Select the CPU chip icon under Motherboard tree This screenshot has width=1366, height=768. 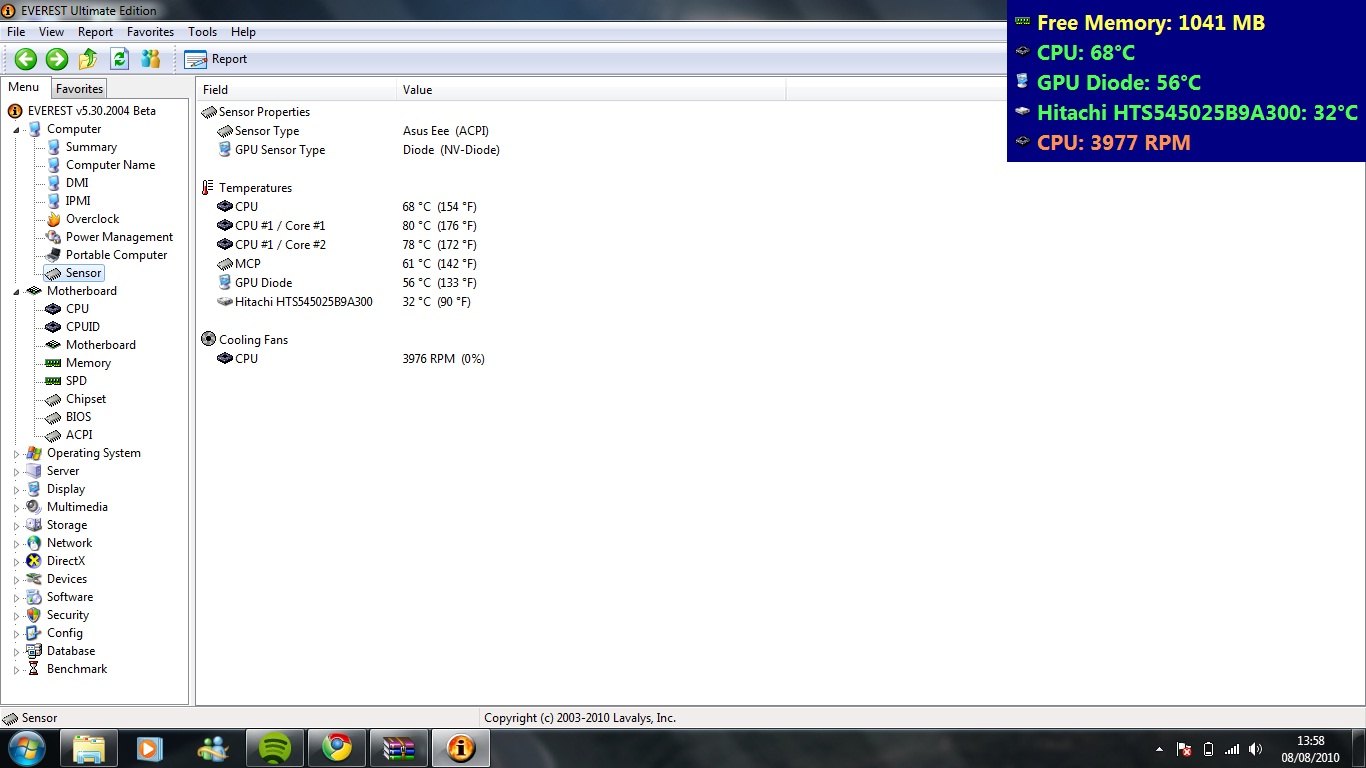(53, 309)
